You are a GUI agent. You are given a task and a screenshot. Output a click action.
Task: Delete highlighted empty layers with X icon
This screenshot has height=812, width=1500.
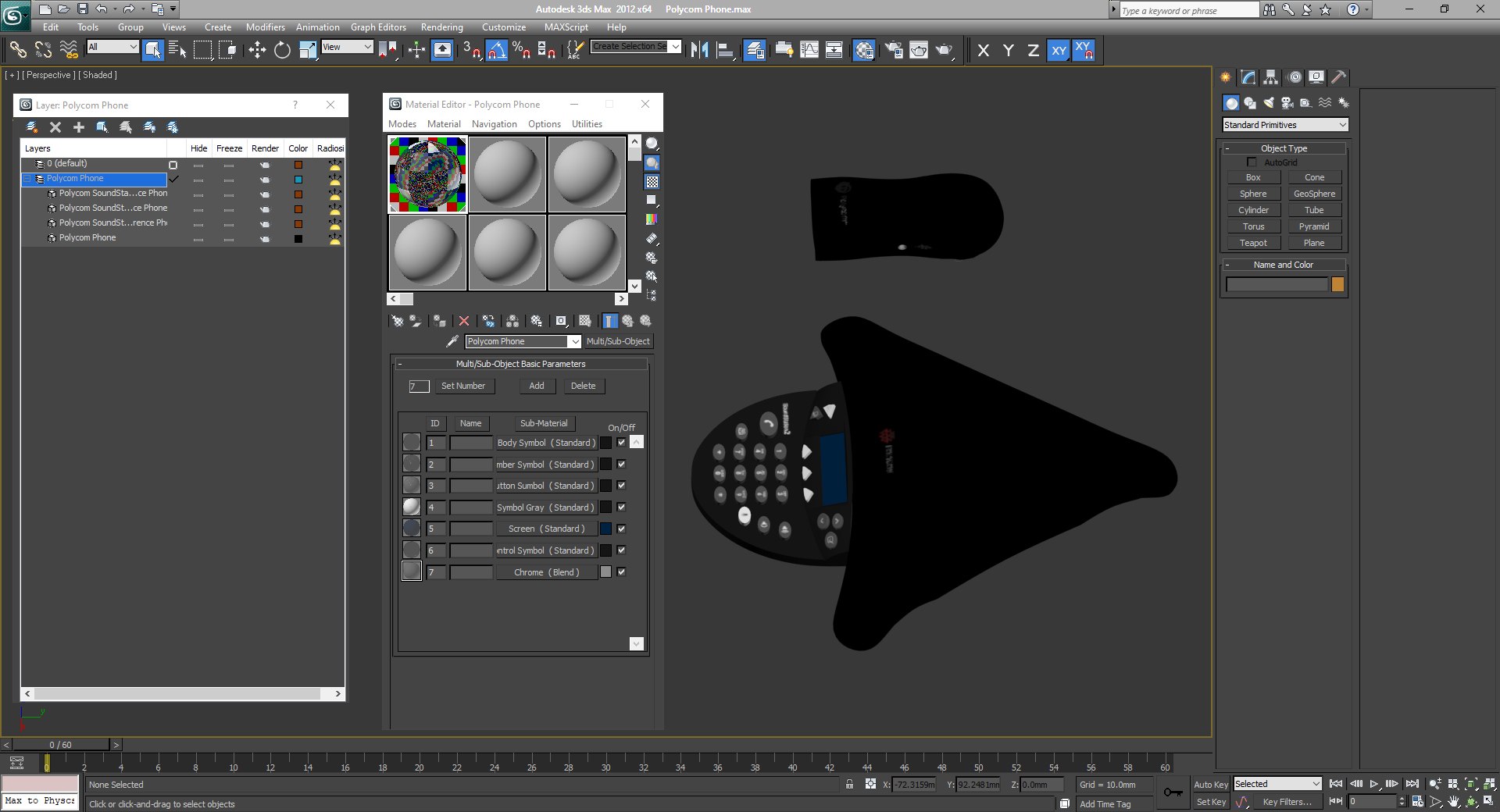[55, 126]
